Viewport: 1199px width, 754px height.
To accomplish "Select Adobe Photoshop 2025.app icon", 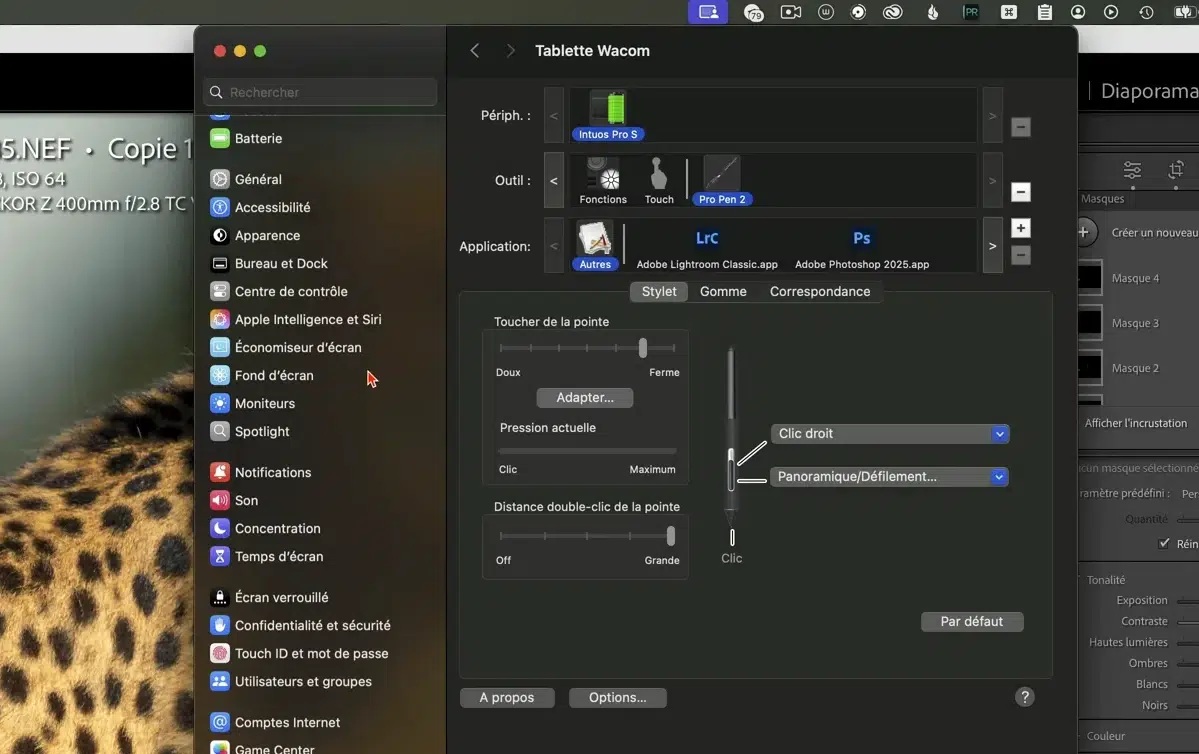I will tap(862, 246).
